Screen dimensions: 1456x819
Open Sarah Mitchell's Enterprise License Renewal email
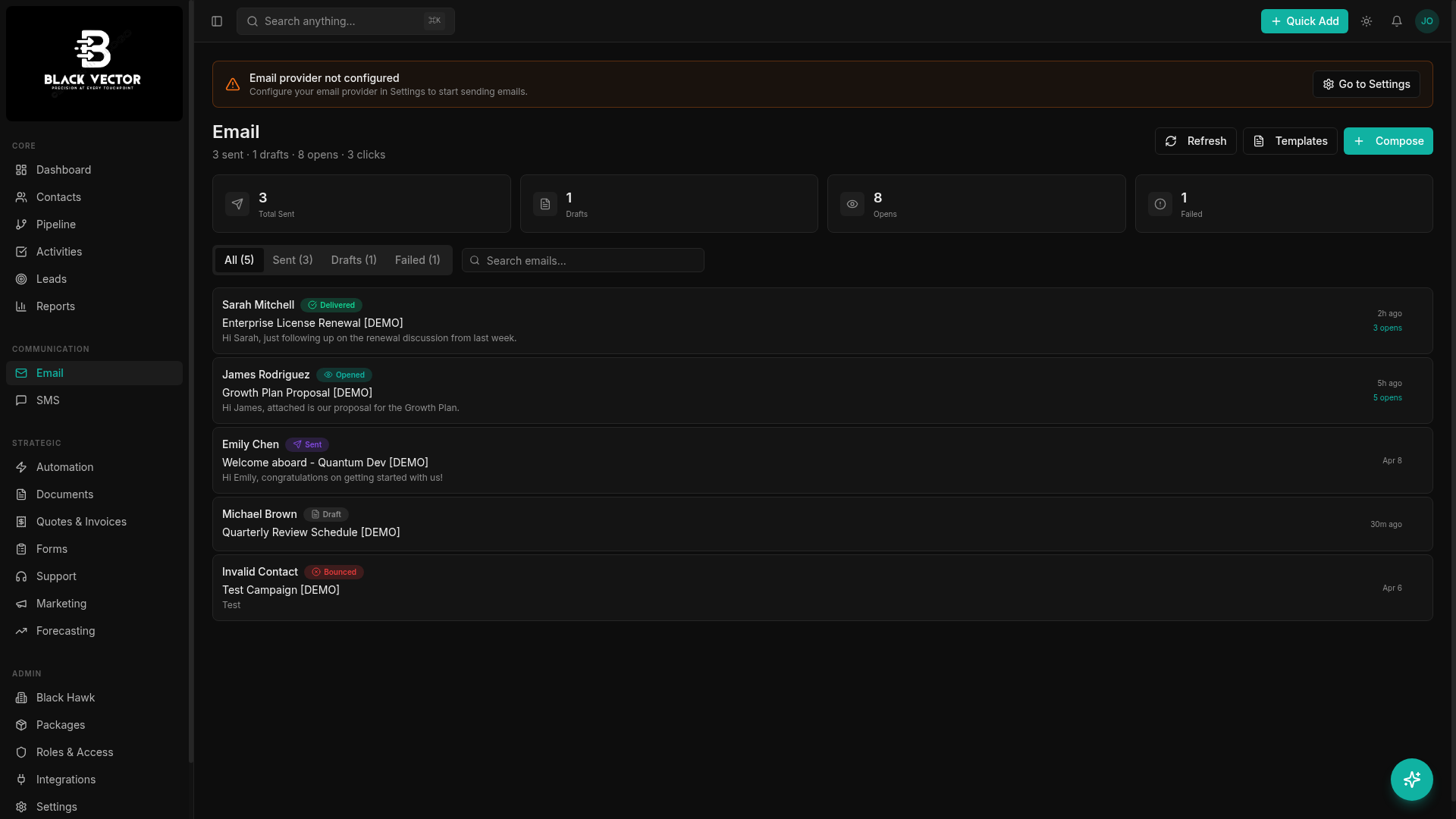click(x=823, y=321)
